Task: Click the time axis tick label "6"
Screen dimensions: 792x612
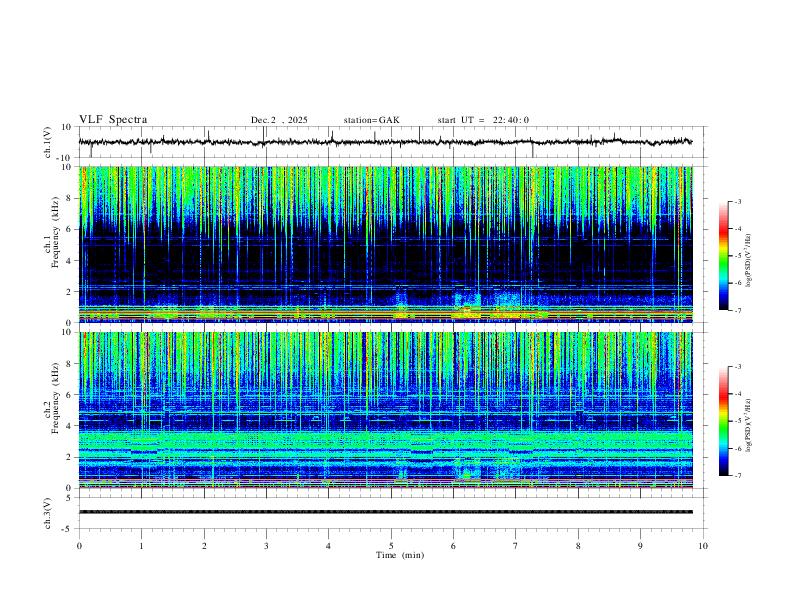Action: 454,546
